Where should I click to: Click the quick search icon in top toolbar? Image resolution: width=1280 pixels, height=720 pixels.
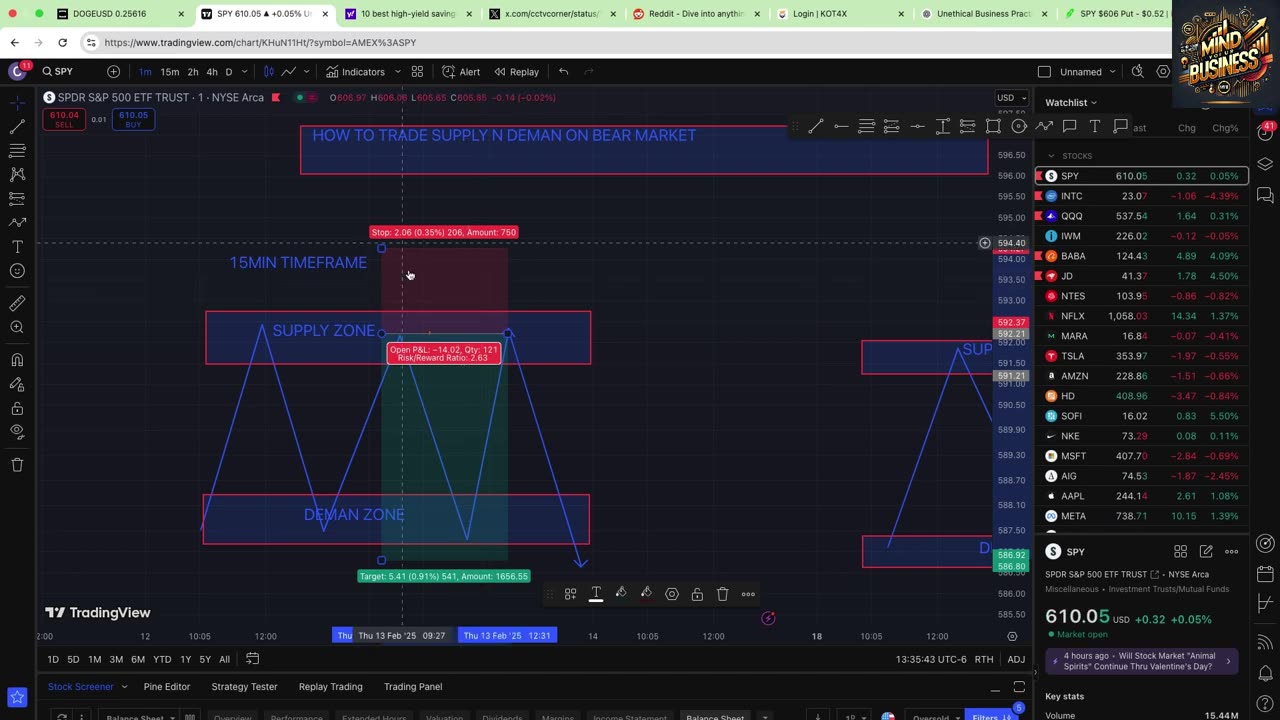tap(1137, 72)
